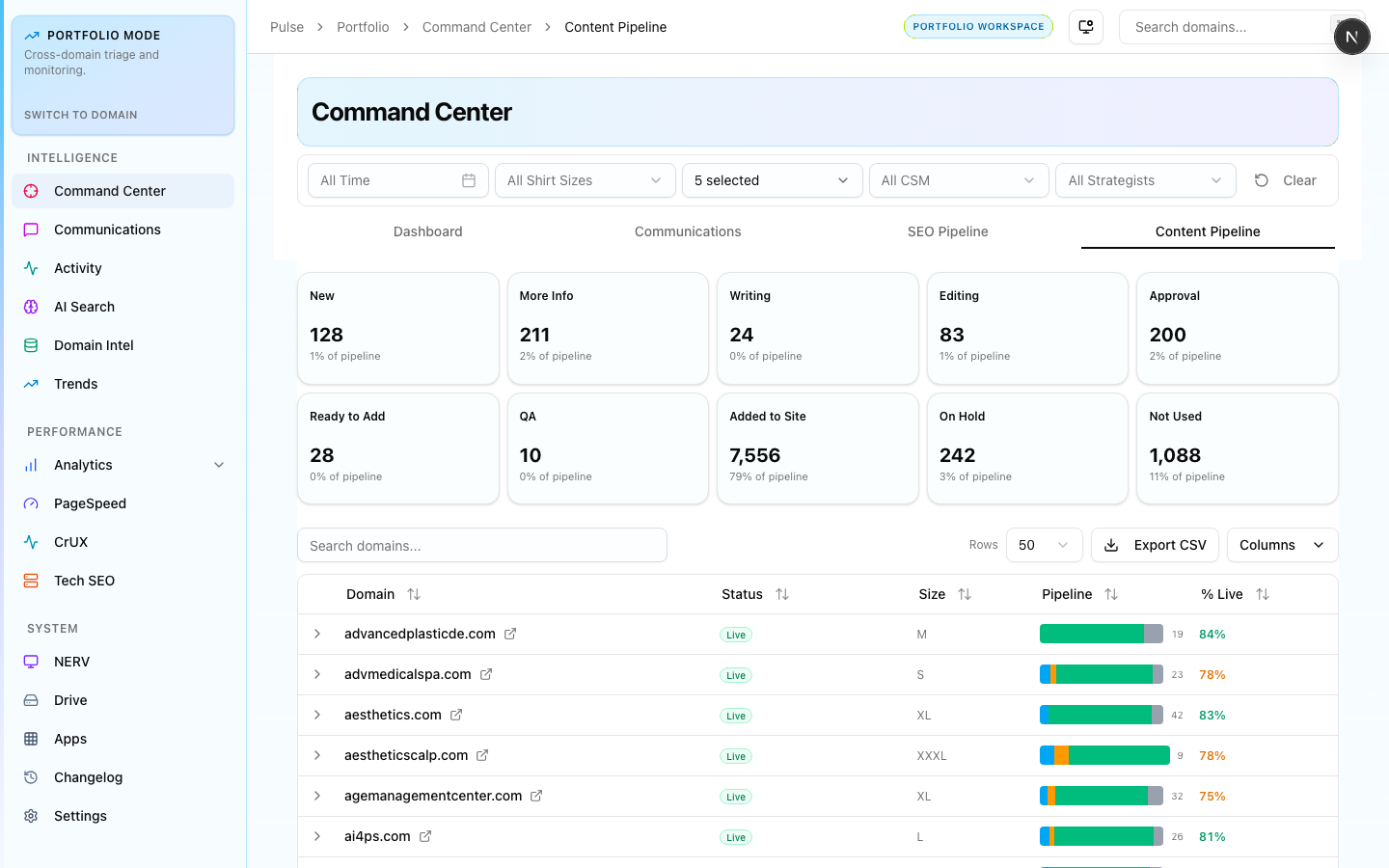Click the PageSpeed gauge icon in sidebar
The width and height of the screenshot is (1389, 868).
click(x=31, y=503)
